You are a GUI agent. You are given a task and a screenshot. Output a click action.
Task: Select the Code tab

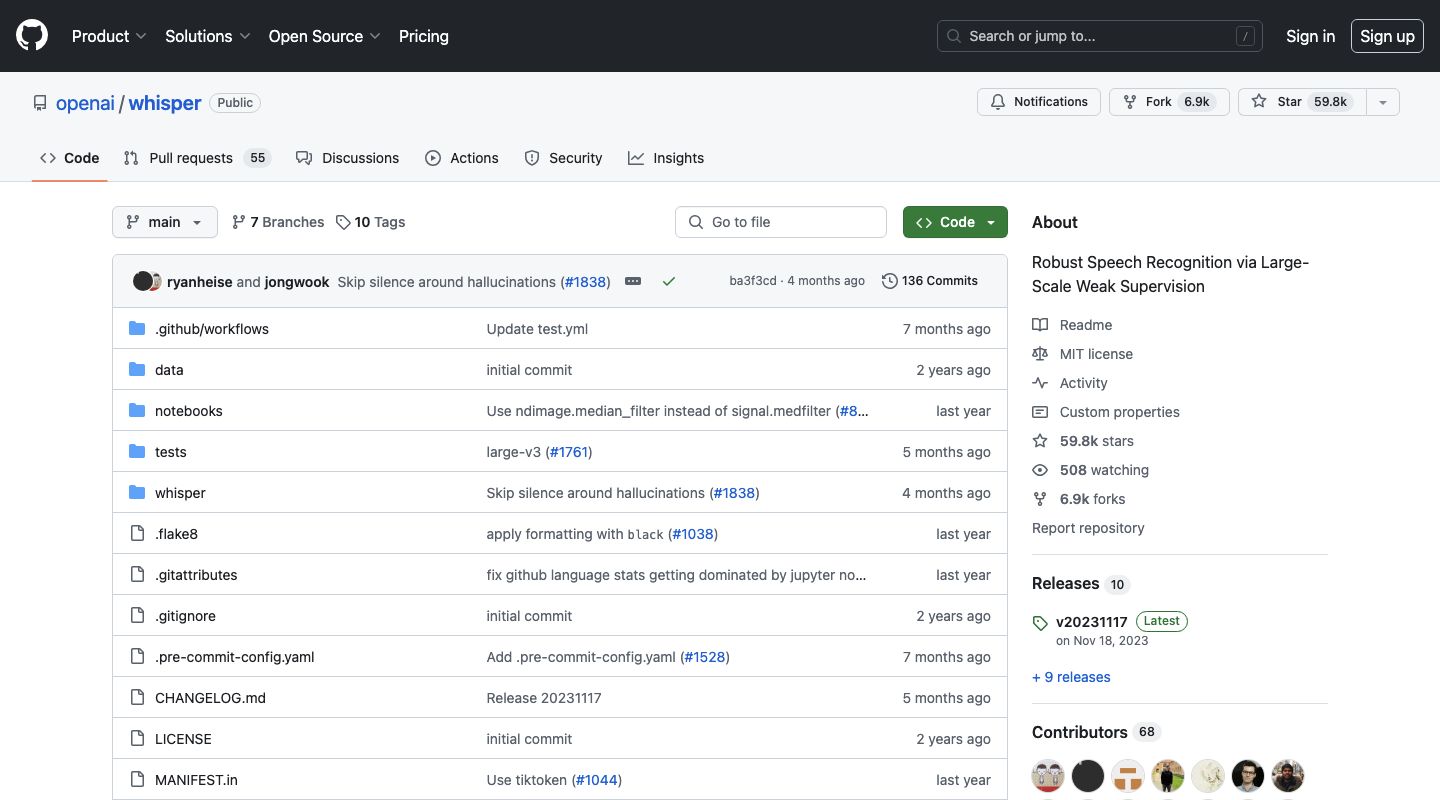click(x=70, y=158)
